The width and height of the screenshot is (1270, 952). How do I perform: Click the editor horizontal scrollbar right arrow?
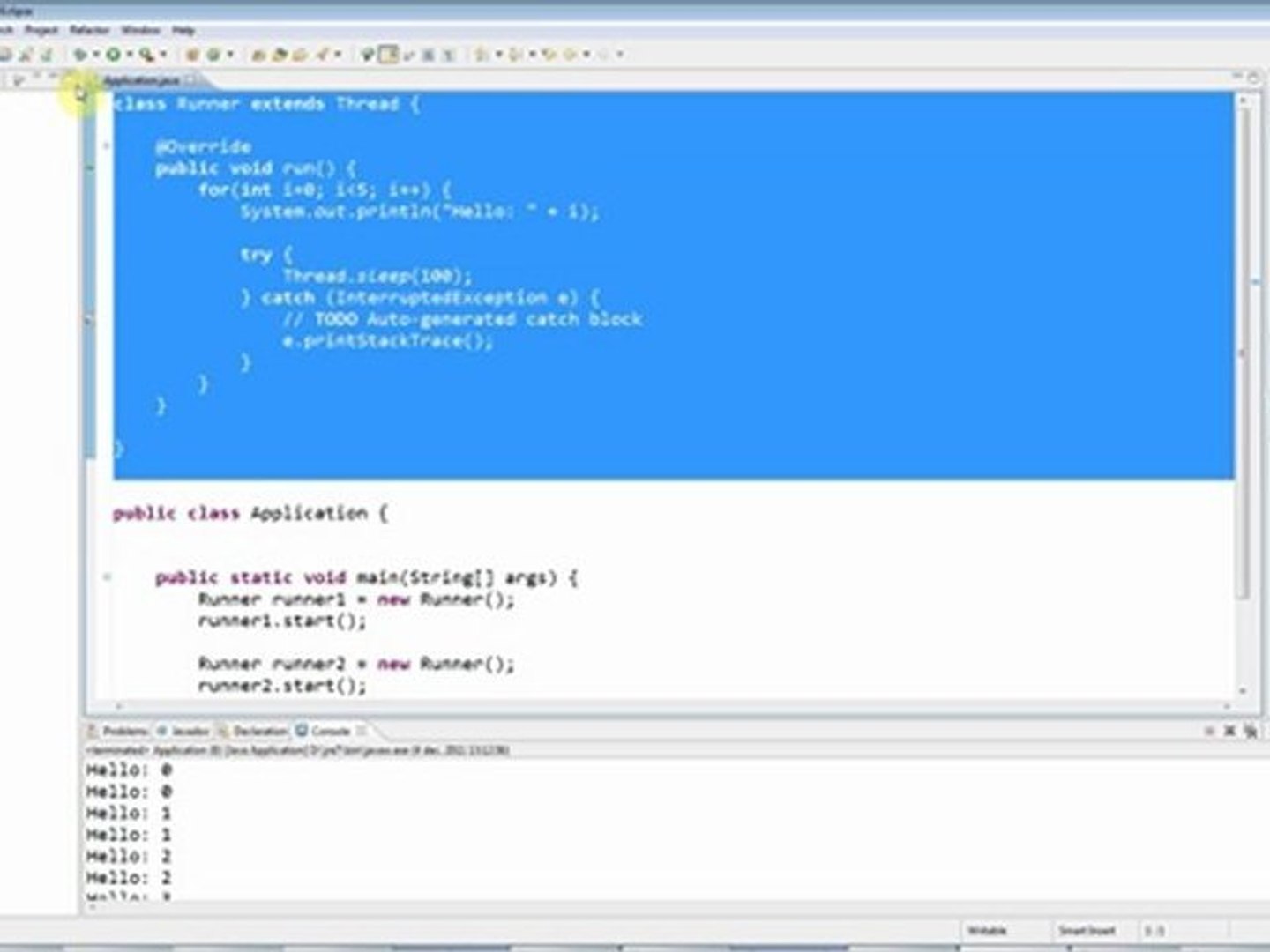(1226, 706)
